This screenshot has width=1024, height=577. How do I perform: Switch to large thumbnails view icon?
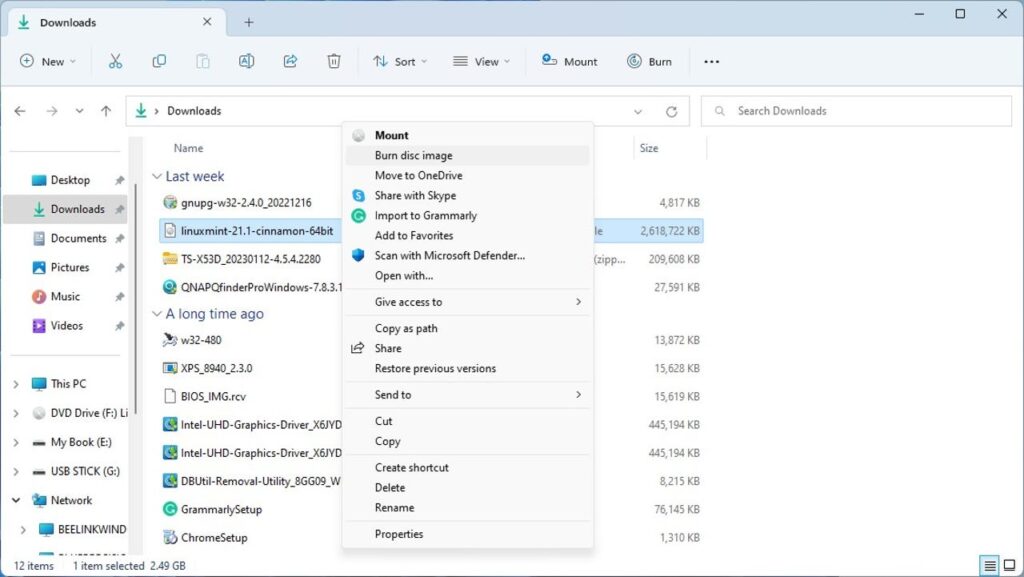pos(1008,566)
